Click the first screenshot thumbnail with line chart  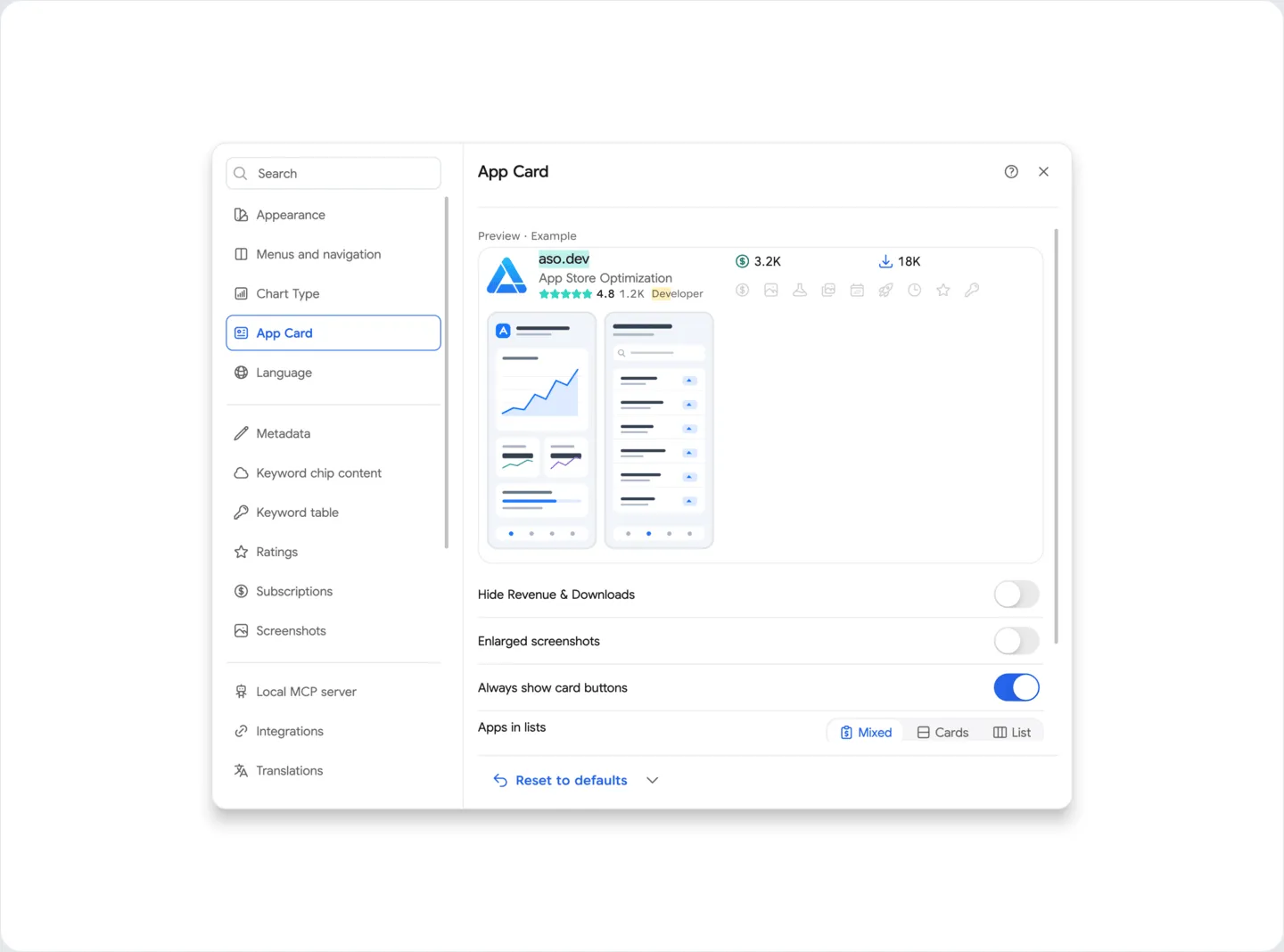pyautogui.click(x=542, y=430)
